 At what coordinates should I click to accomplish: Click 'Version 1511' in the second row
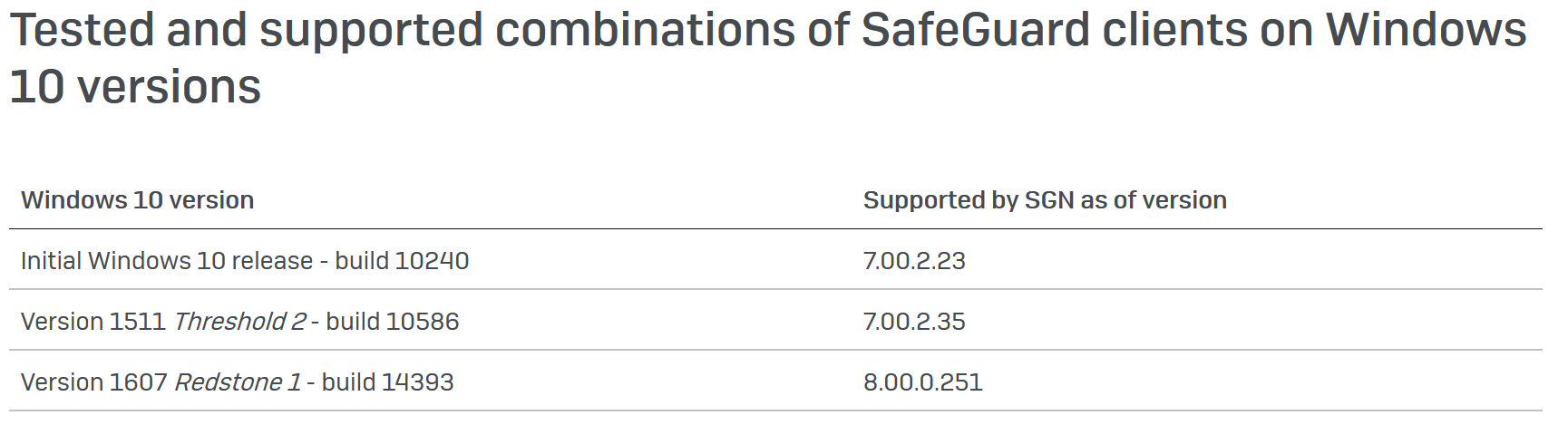[93, 322]
